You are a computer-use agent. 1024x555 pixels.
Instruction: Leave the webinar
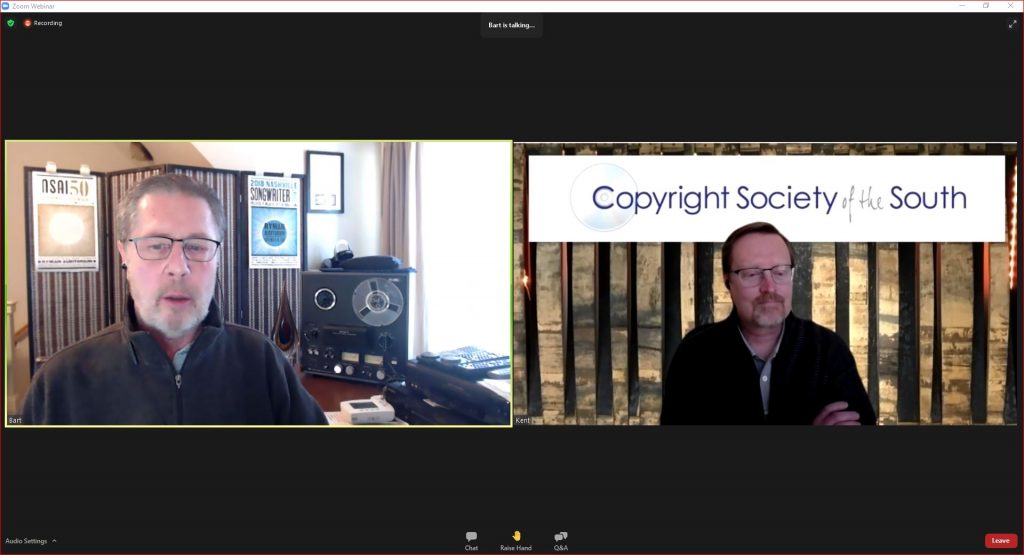1000,540
